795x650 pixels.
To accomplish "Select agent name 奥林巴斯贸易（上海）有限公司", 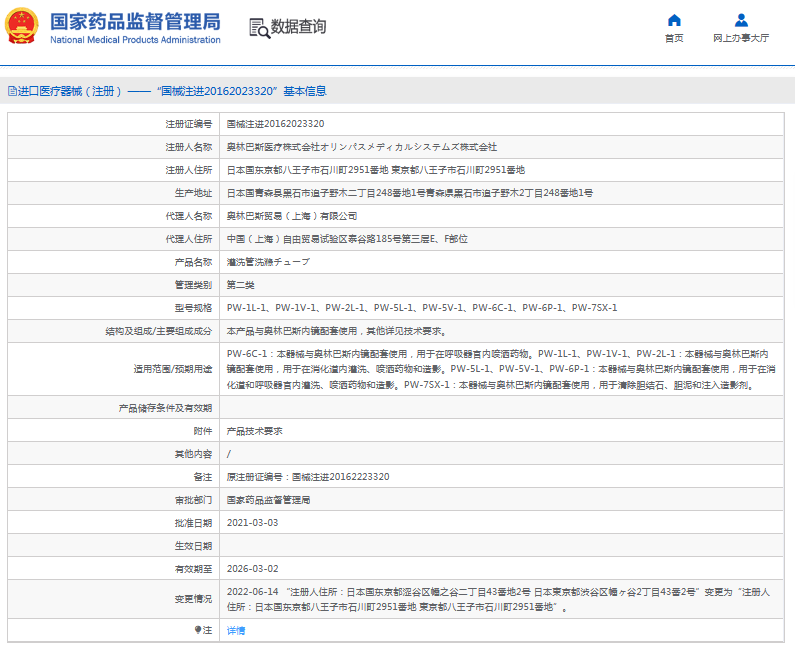I will coord(292,216).
